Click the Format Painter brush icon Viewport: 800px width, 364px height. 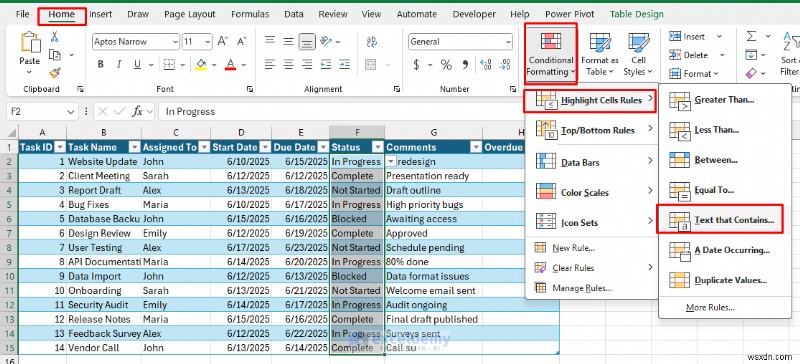click(x=55, y=73)
